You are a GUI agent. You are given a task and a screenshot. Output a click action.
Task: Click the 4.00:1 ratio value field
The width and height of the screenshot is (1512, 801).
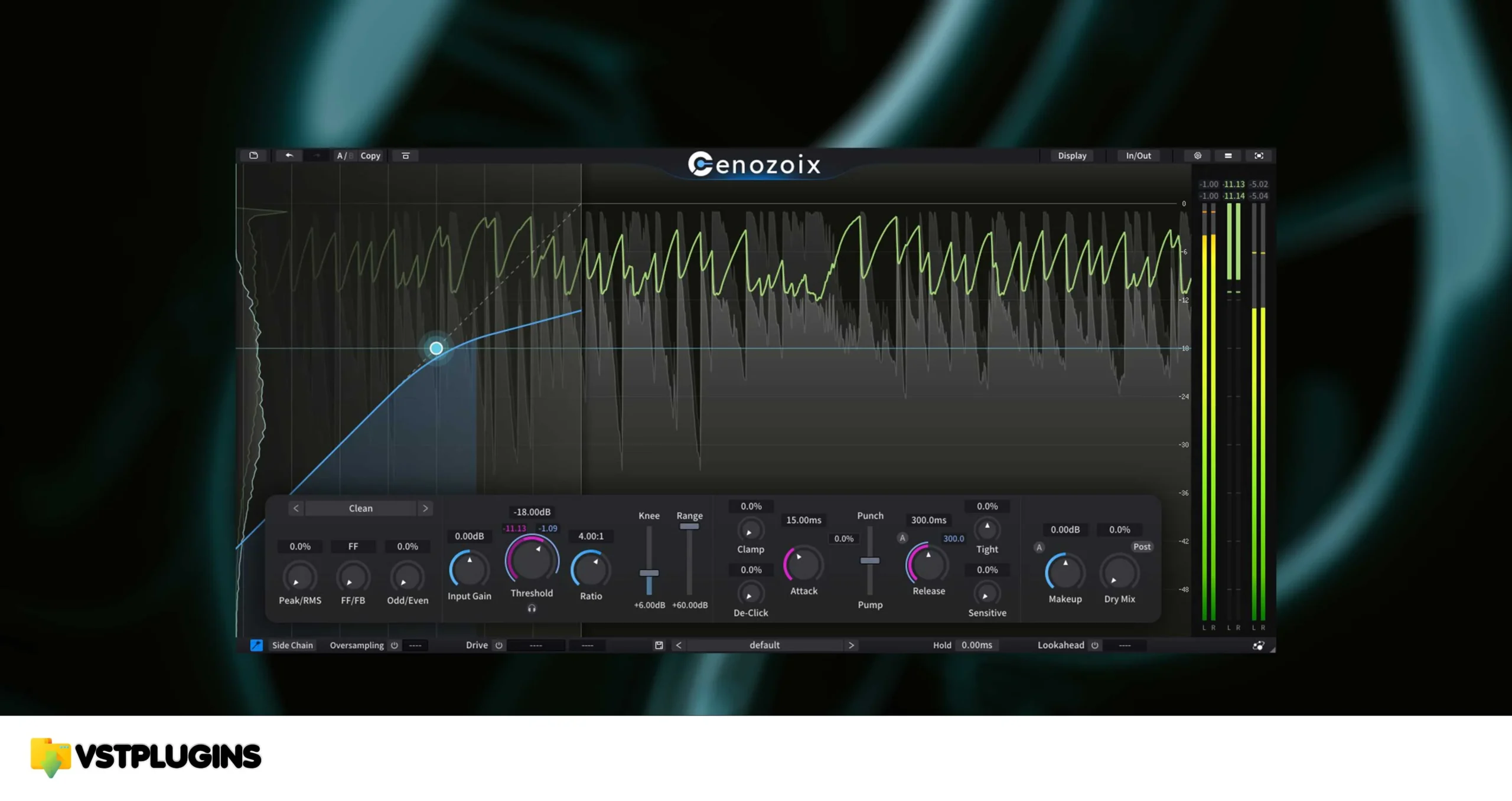click(591, 536)
